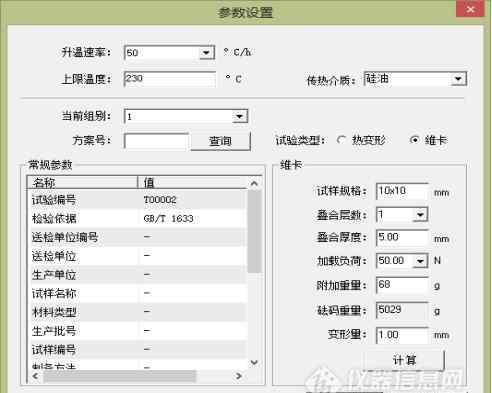Click the GB/T 1633 value
The height and width of the screenshot is (393, 492).
(x=168, y=218)
